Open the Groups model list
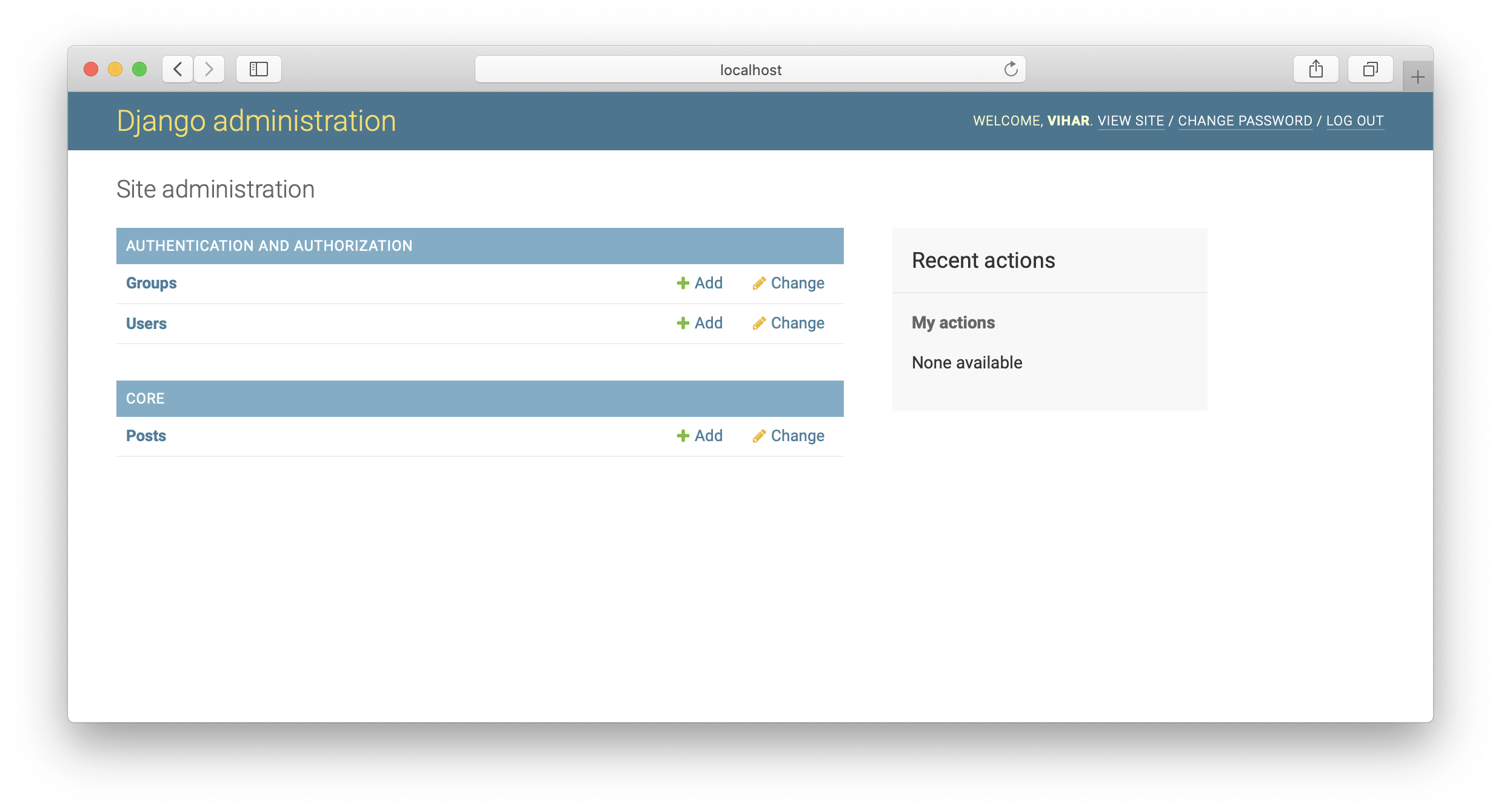 [151, 283]
